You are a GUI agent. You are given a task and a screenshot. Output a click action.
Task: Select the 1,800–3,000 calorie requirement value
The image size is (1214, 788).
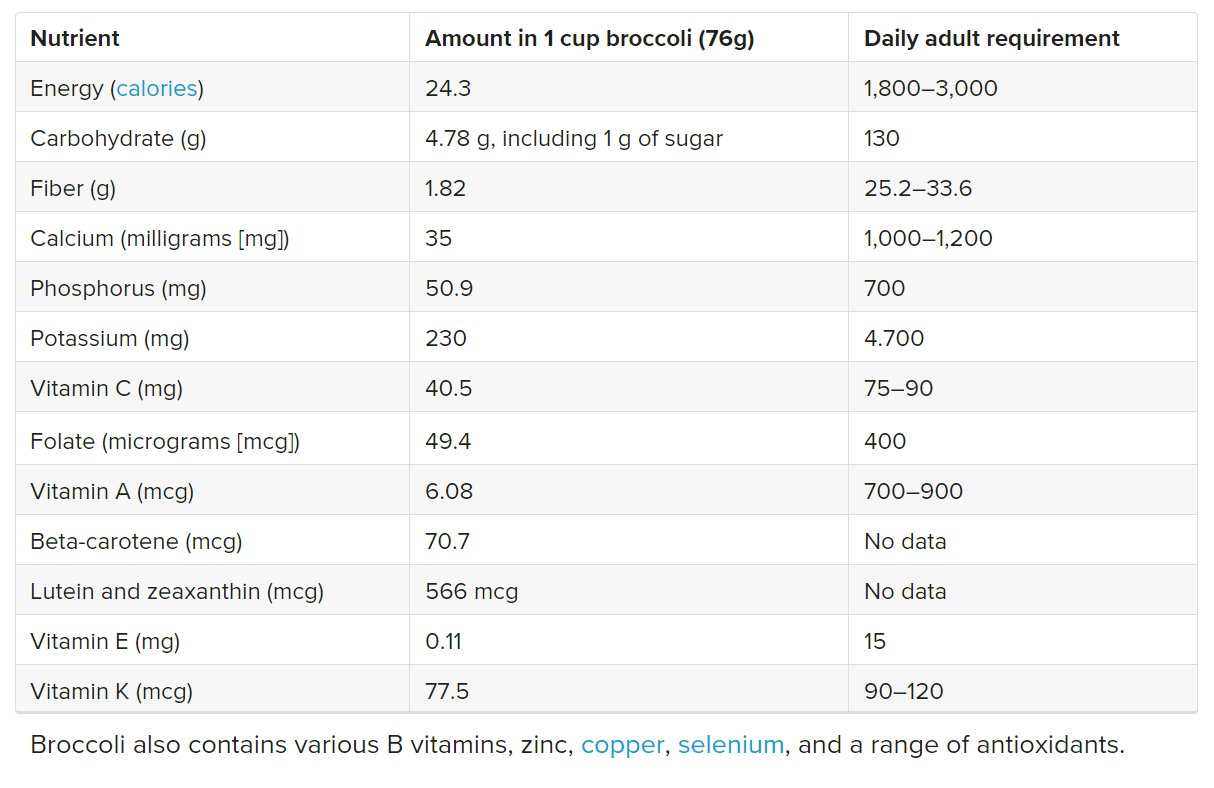click(x=930, y=88)
